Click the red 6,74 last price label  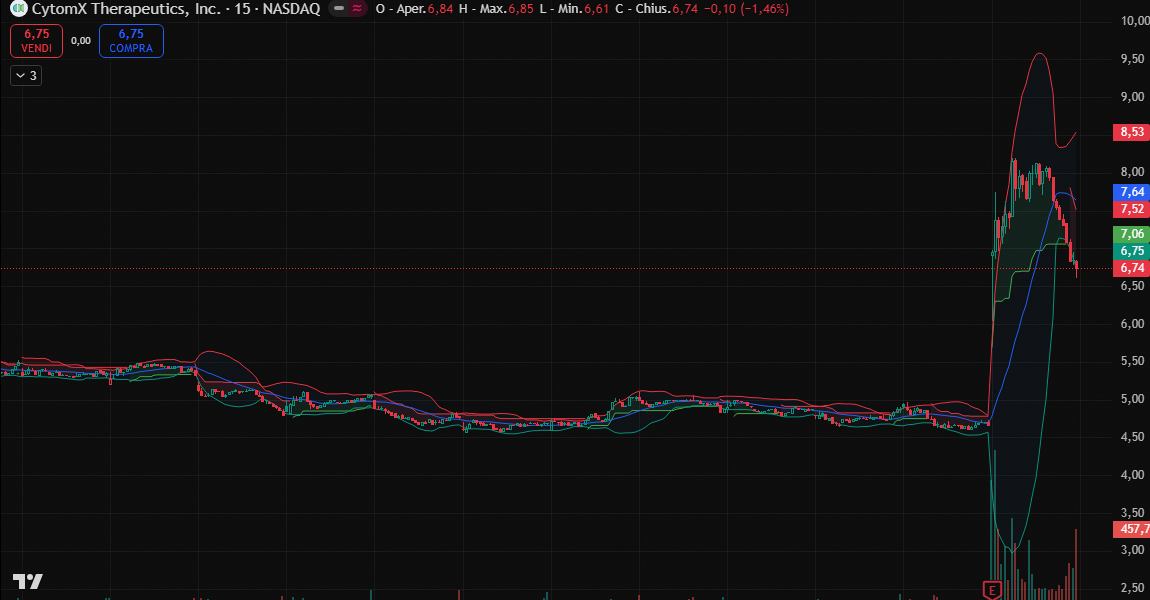(1132, 268)
